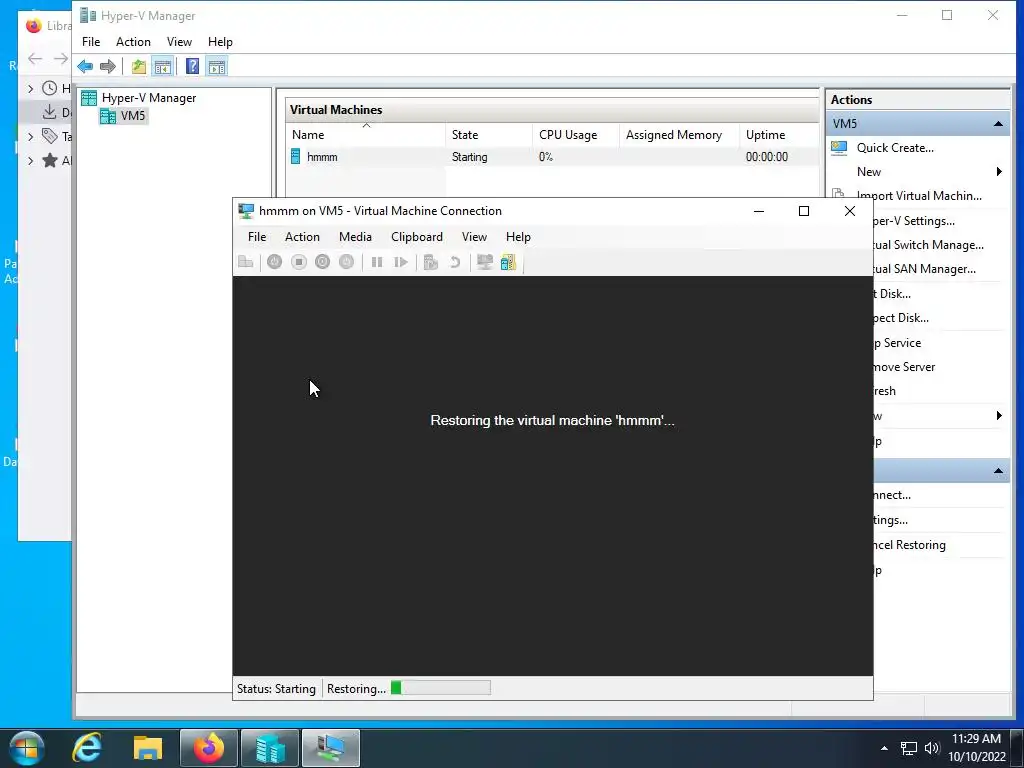Click Ctrl+Alt+Delete icon in VM Connection toolbar
The width and height of the screenshot is (1024, 768).
pyautogui.click(x=246, y=262)
